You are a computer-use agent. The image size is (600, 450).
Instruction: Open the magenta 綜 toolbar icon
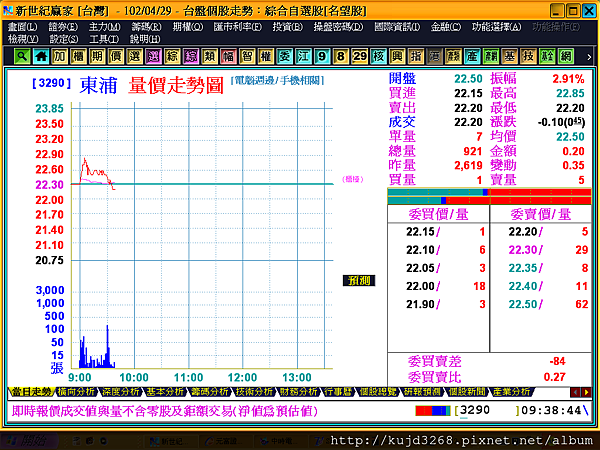(191, 57)
